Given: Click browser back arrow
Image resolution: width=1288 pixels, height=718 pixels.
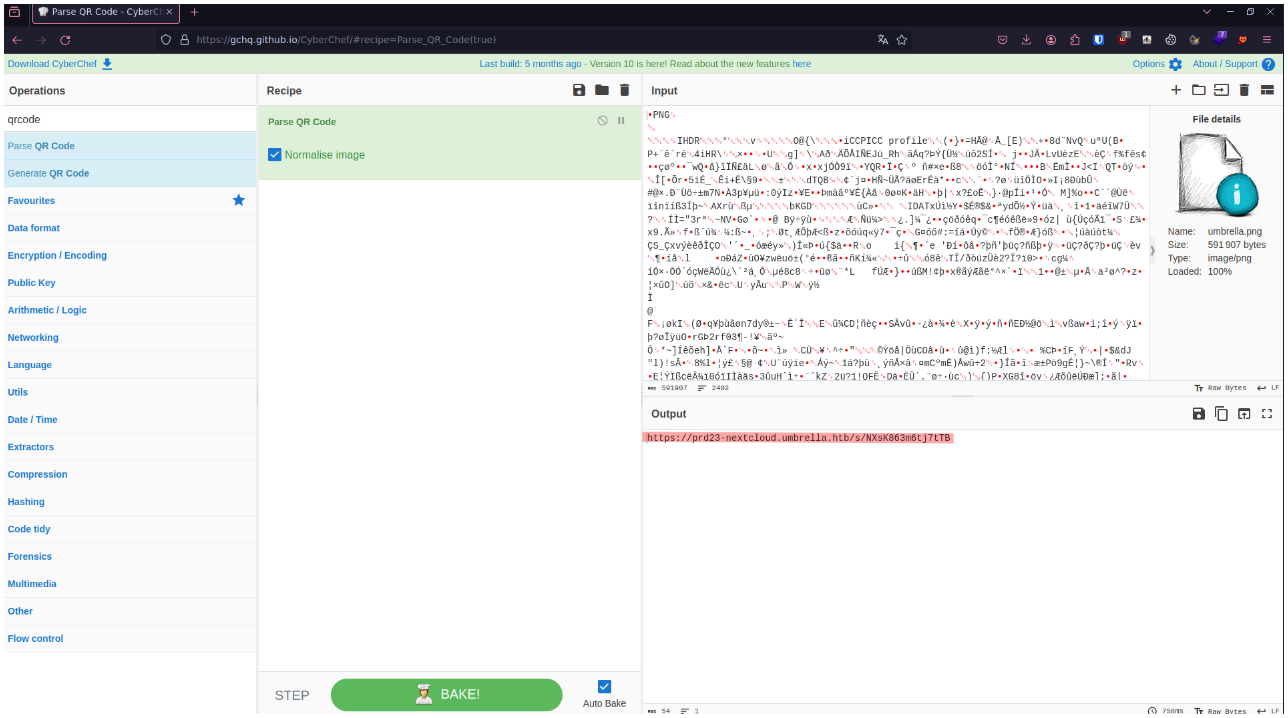Looking at the screenshot, I should click(x=17, y=40).
